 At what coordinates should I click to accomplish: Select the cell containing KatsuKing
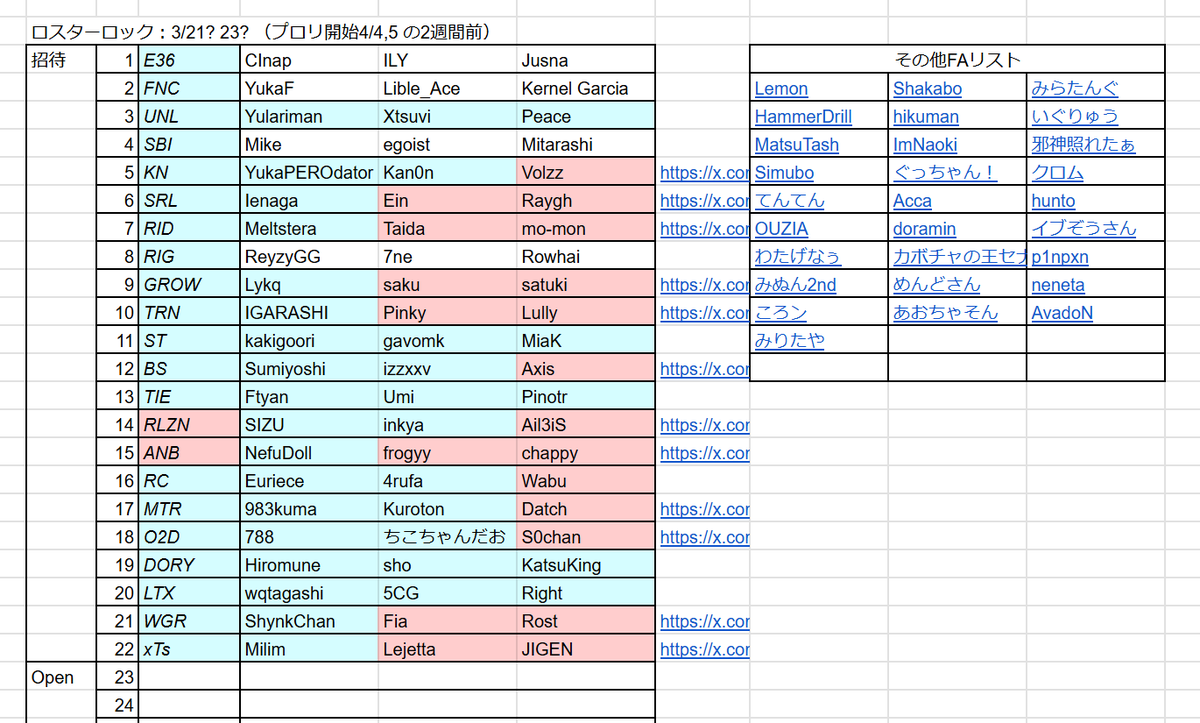[586, 565]
